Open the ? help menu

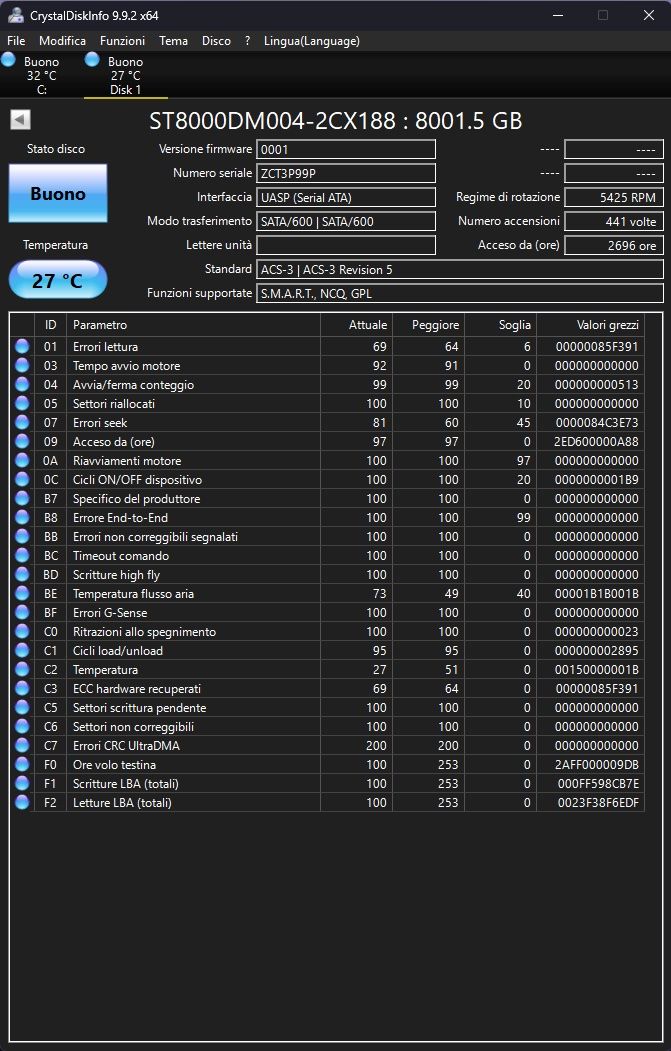247,41
